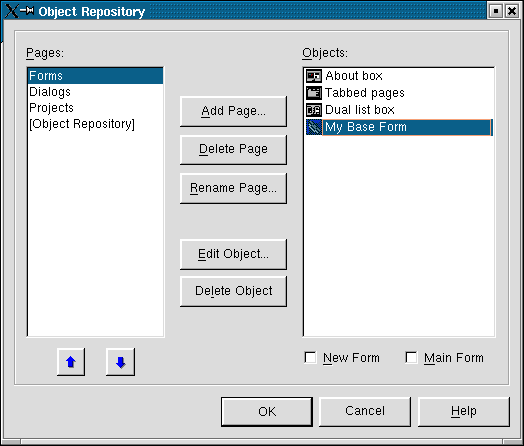Screen dimensions: 524x446
Task: Enable the Main Form checkbox
Action: click(411, 357)
